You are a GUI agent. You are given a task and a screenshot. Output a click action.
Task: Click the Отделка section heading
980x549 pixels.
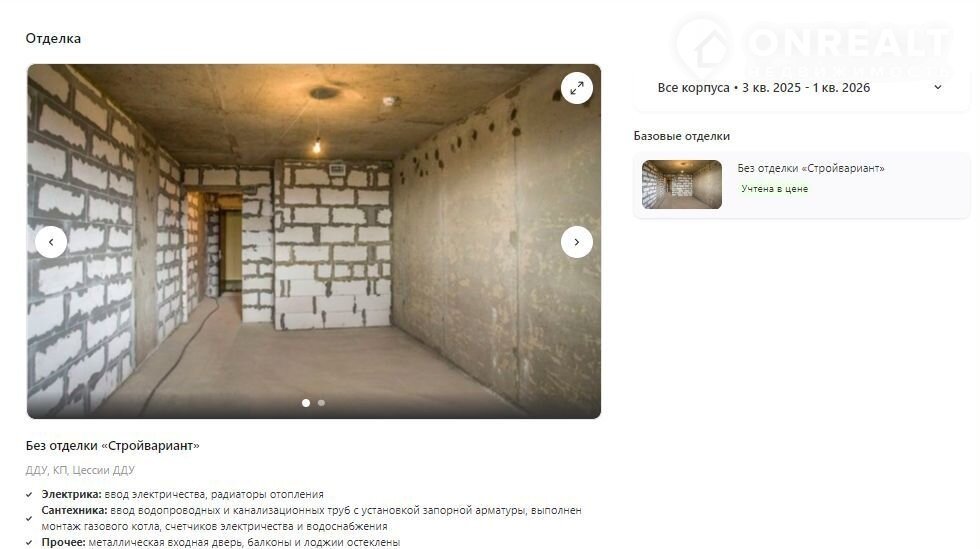[x=53, y=38]
